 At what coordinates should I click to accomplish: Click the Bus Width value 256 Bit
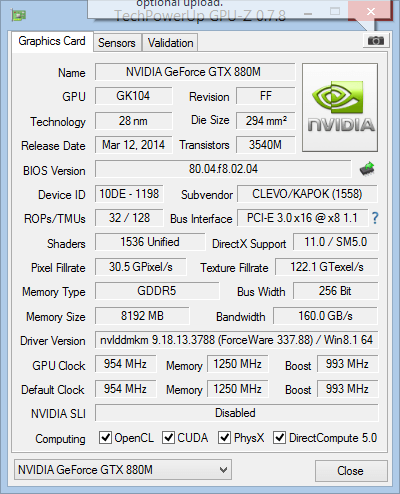click(x=335, y=291)
